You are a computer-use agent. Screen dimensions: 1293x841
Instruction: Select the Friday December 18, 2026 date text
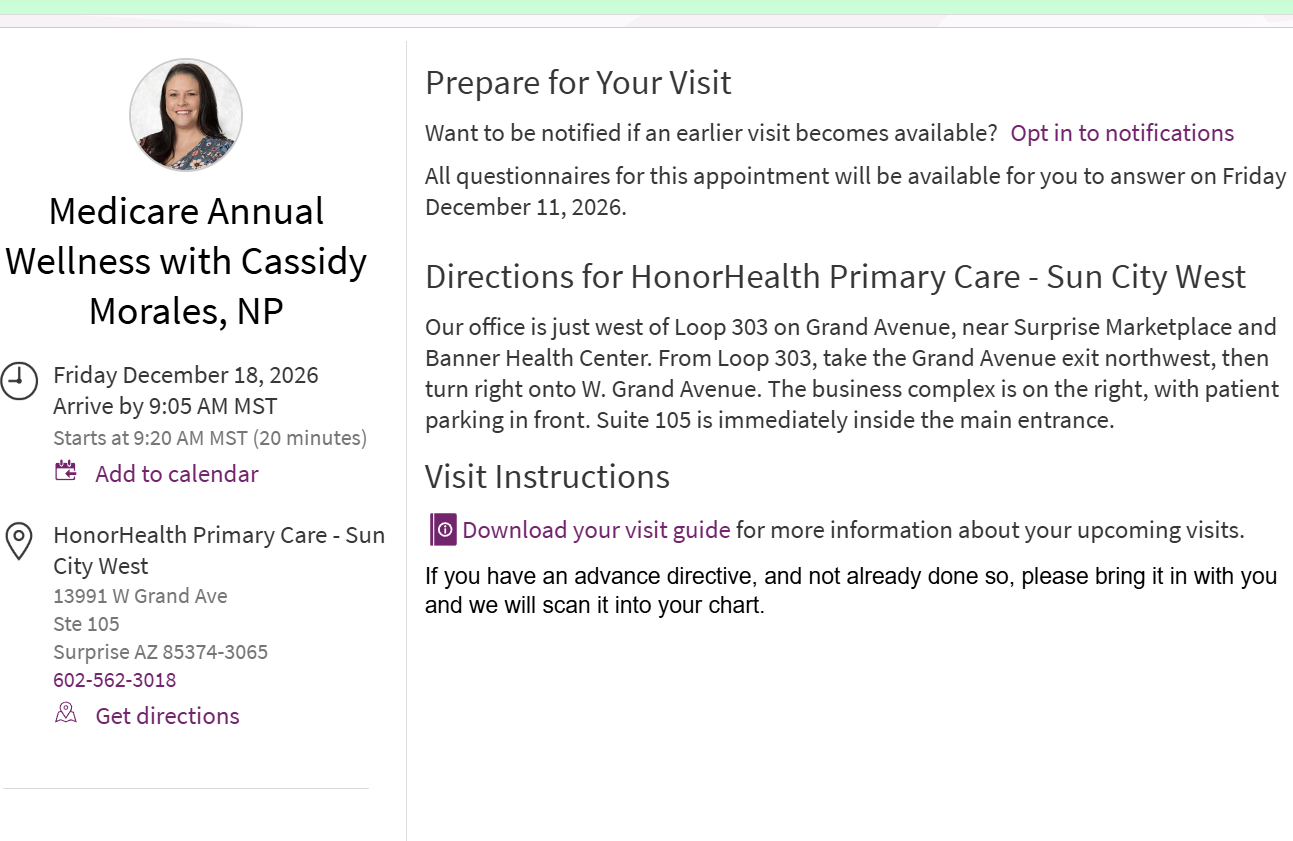tap(186, 375)
